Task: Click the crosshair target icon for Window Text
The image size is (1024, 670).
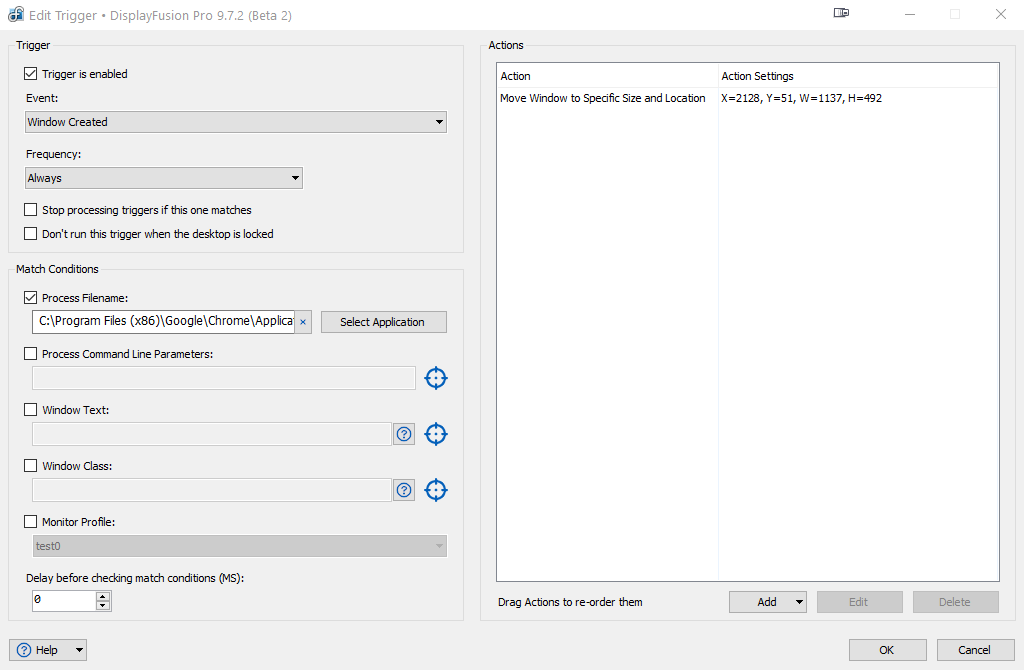Action: (435, 434)
